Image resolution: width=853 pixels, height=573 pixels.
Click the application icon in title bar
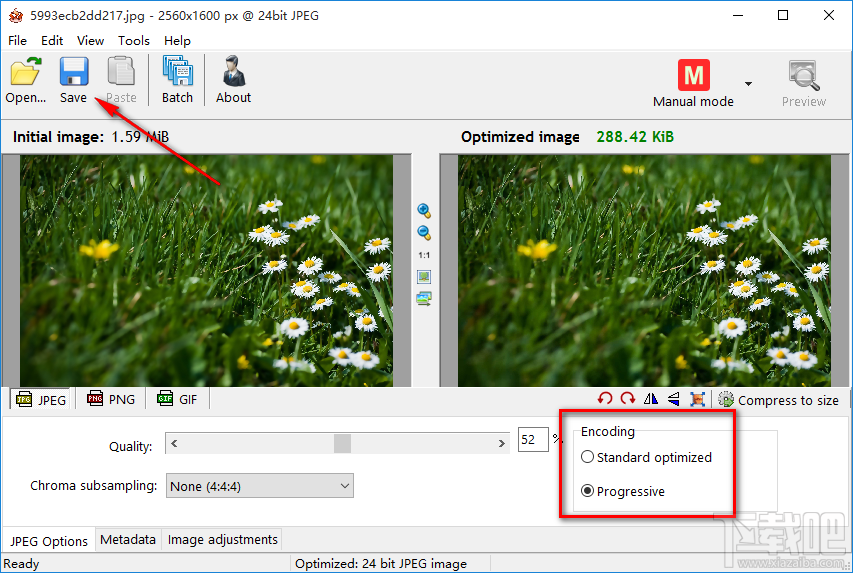(16, 15)
